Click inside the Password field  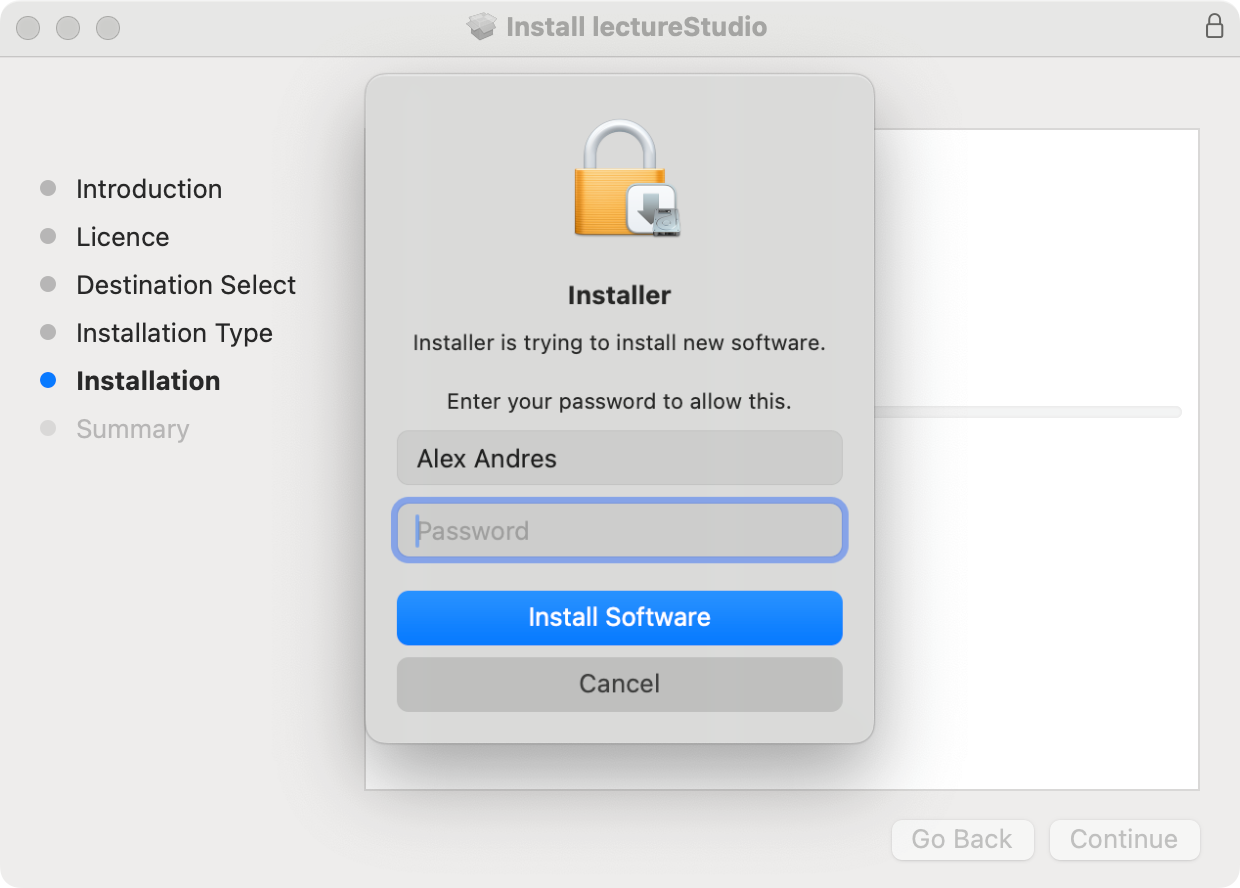point(619,531)
